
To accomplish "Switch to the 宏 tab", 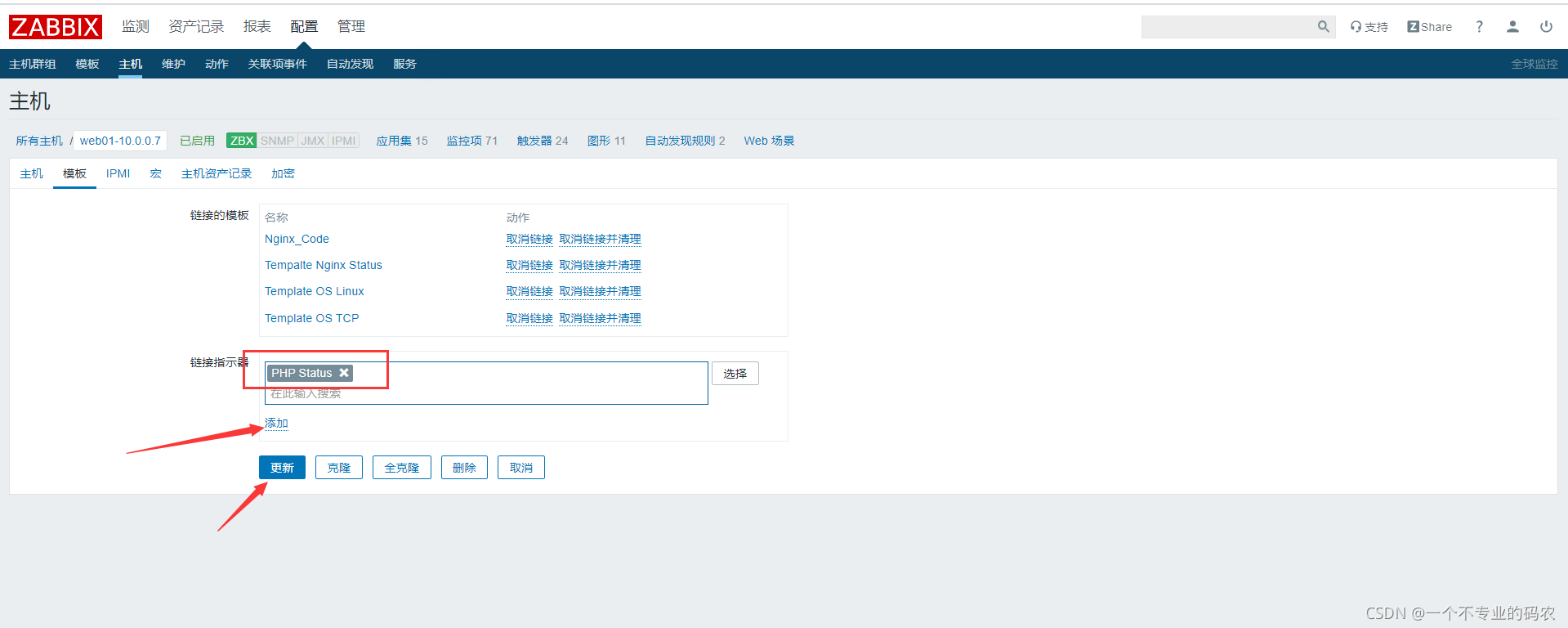I will click(x=156, y=173).
